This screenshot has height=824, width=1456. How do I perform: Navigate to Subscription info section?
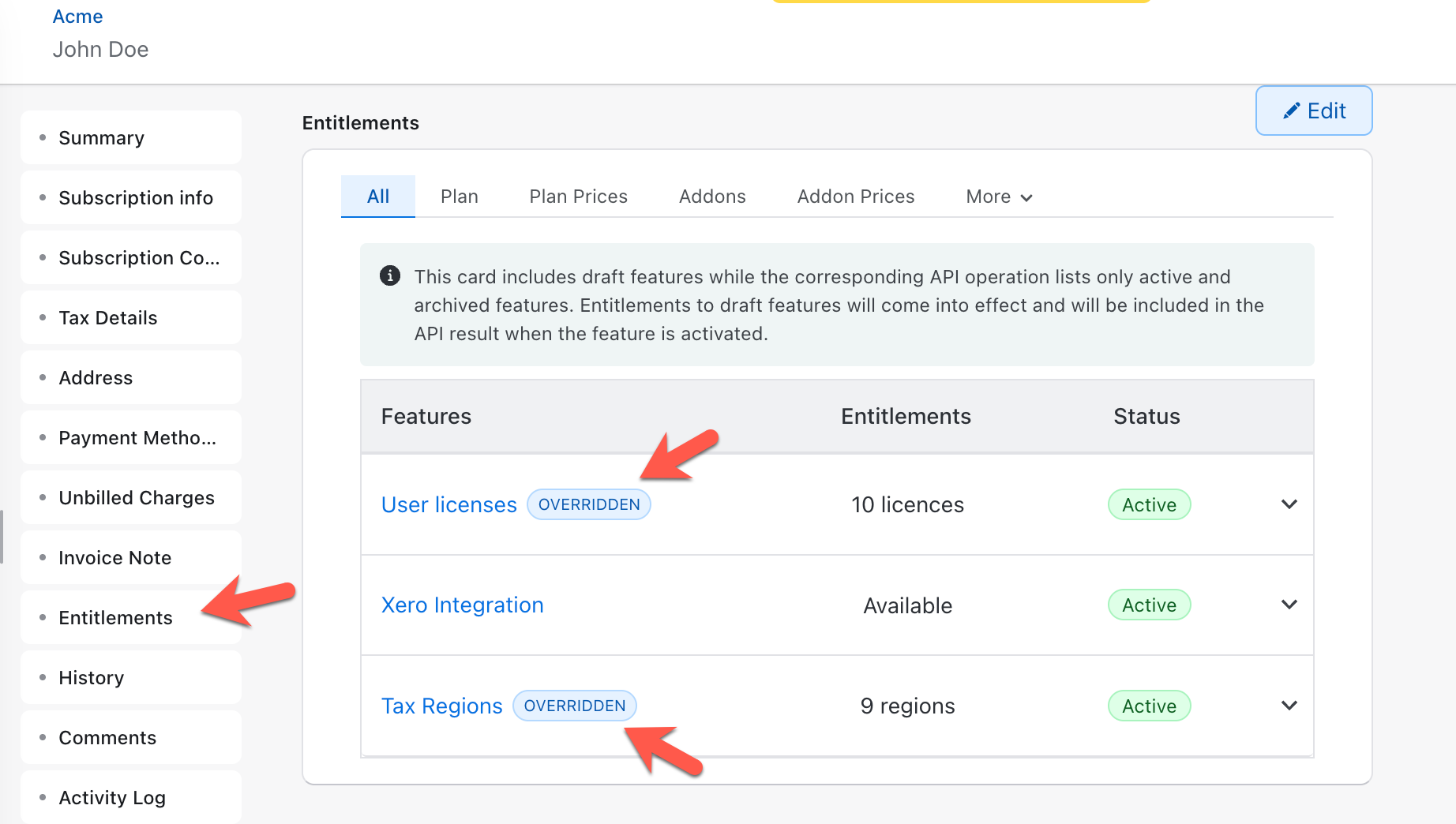136,198
